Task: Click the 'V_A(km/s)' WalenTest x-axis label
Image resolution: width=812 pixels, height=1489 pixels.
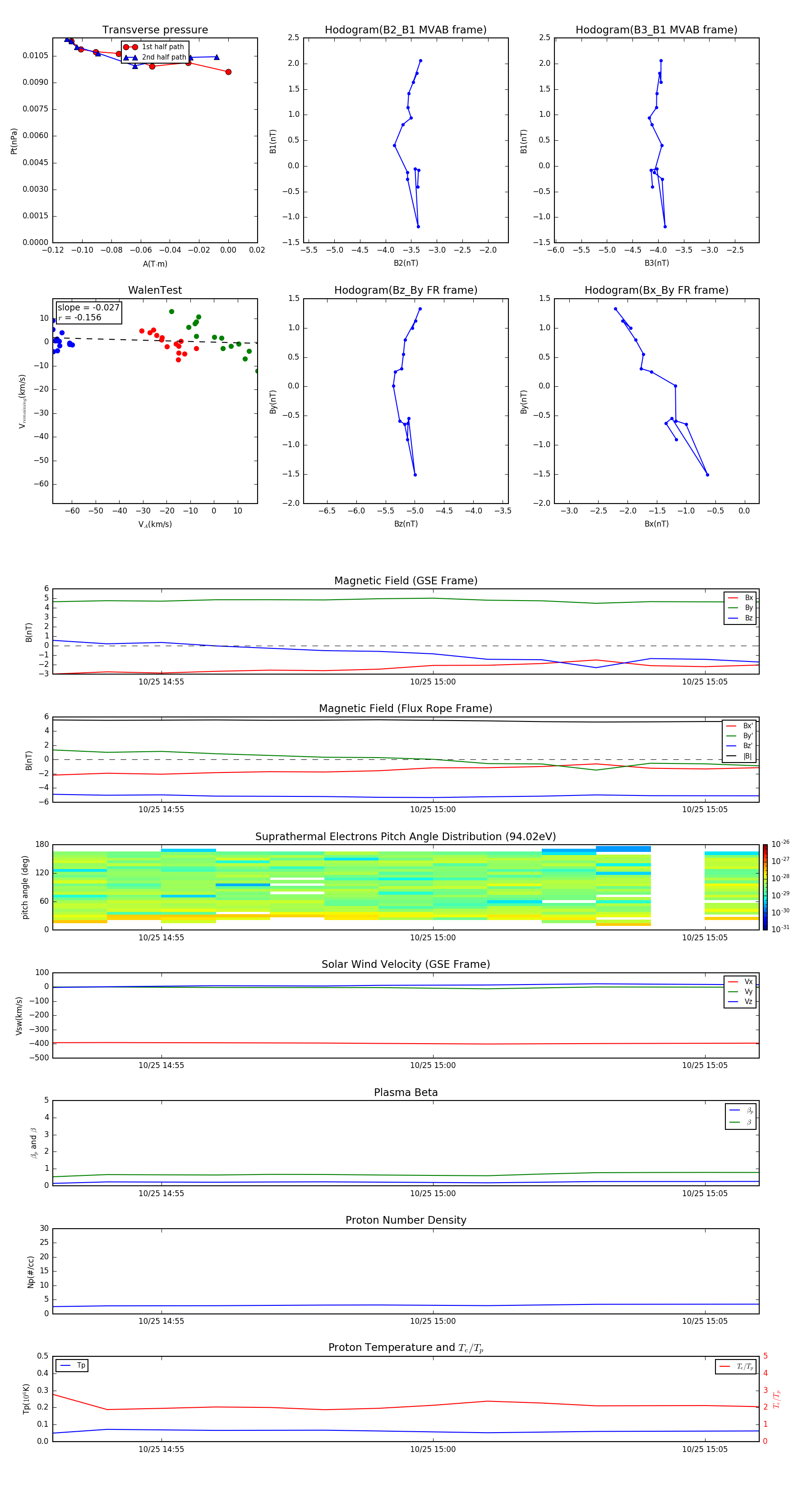Action: (x=155, y=525)
